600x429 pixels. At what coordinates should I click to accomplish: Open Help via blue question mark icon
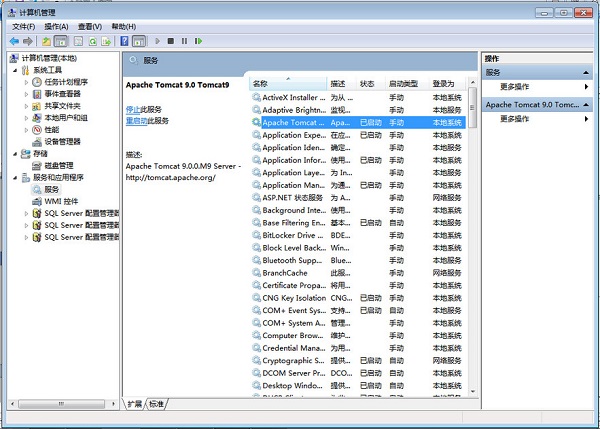124,41
